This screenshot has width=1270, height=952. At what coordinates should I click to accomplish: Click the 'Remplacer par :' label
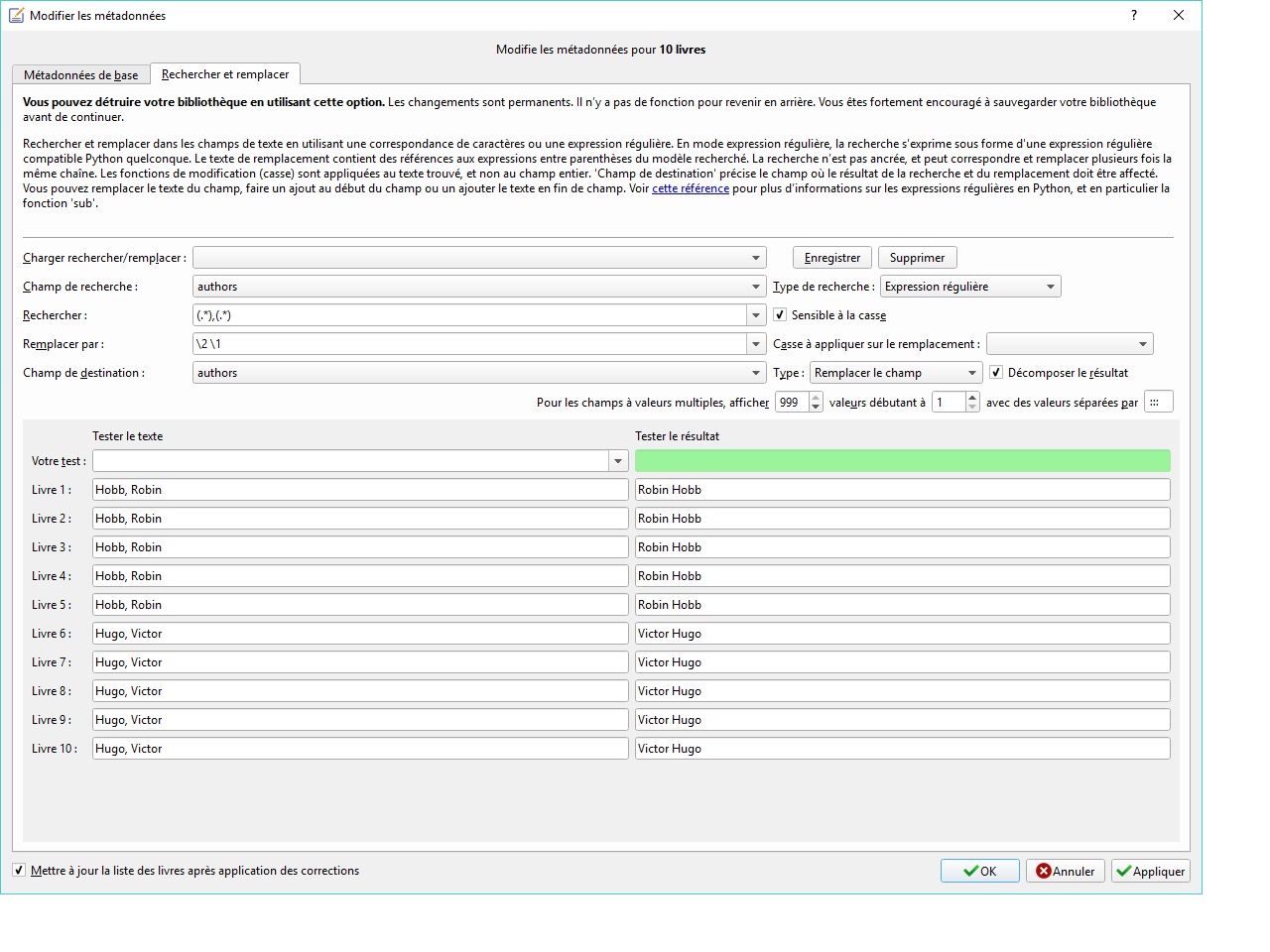63,344
